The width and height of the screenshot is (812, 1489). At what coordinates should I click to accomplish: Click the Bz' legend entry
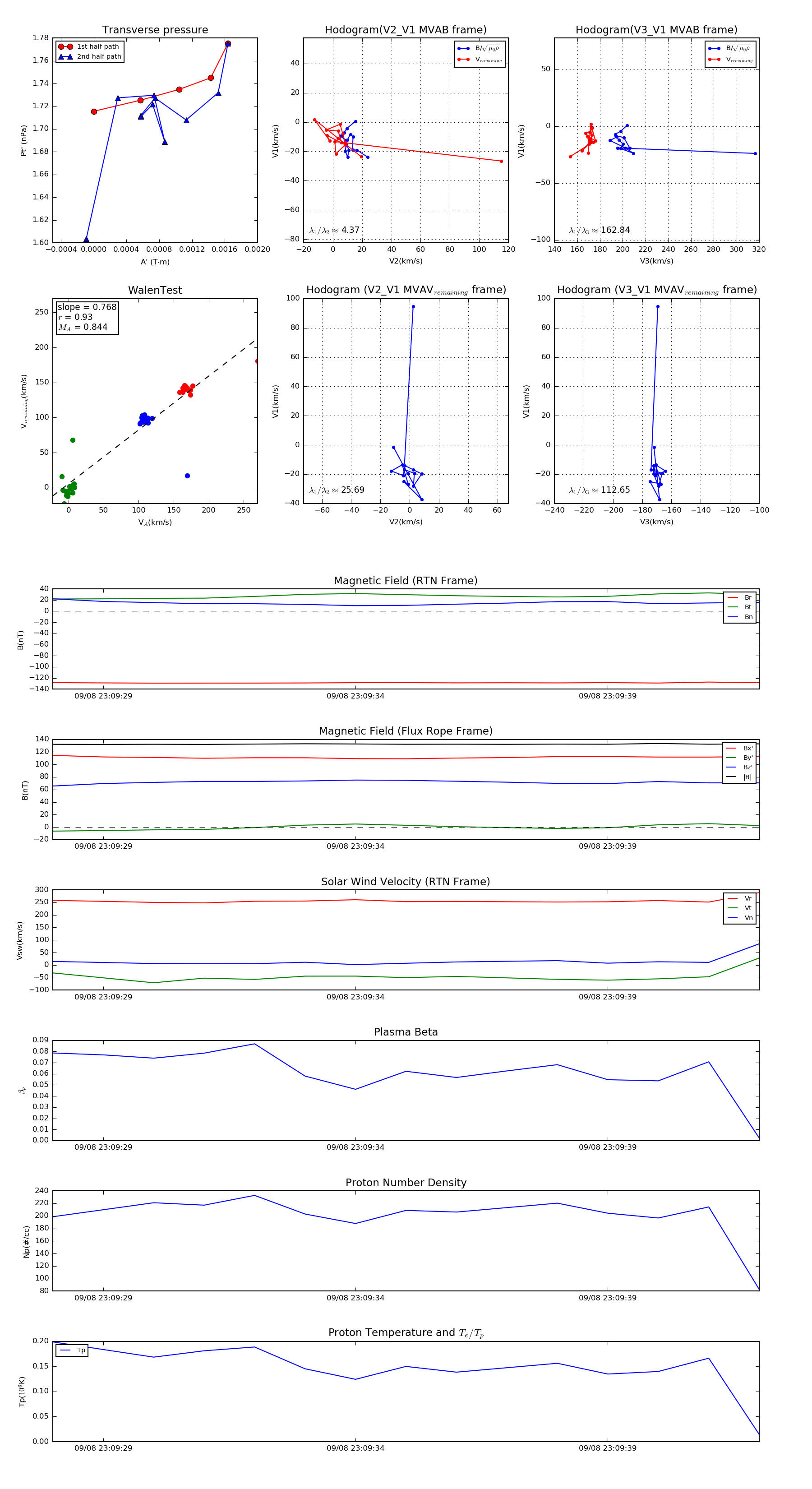pos(740,767)
